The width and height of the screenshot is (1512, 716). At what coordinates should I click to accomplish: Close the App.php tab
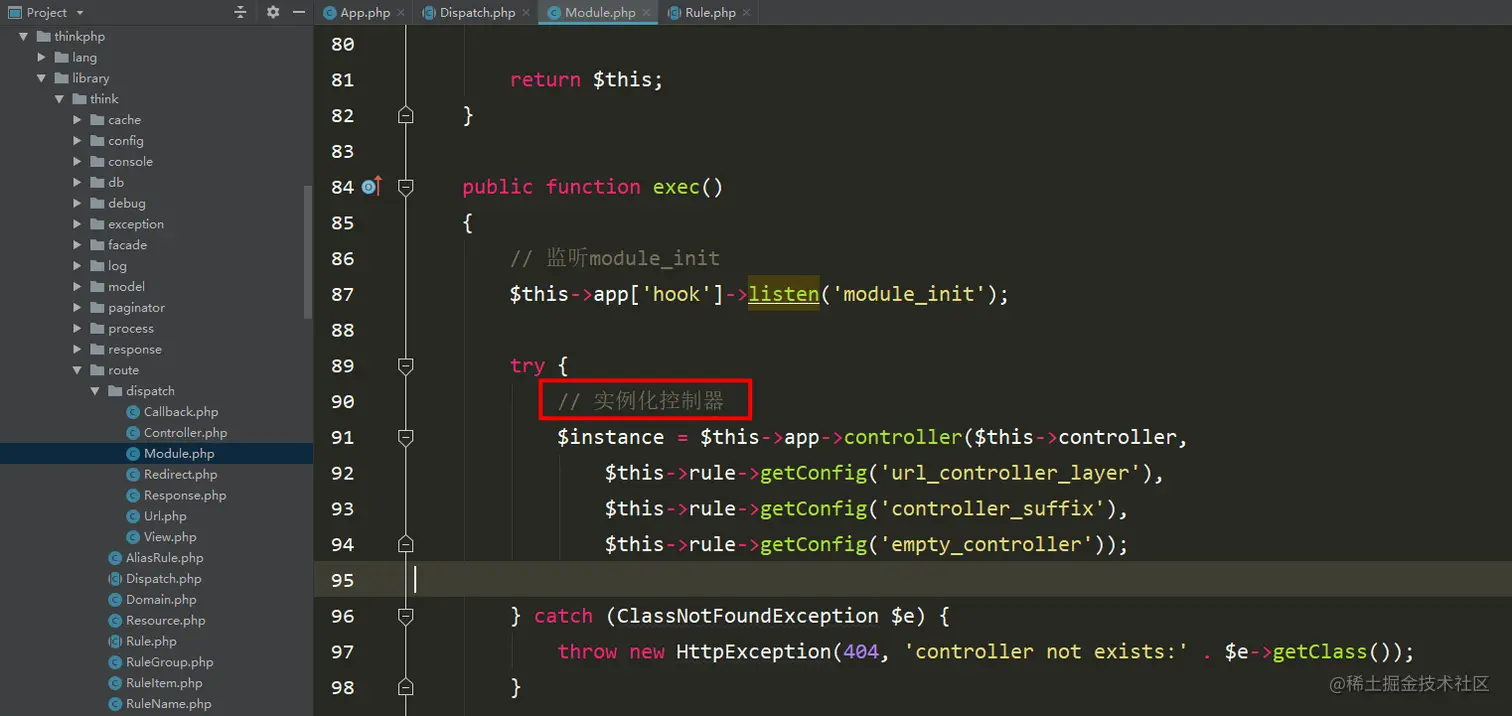400,13
